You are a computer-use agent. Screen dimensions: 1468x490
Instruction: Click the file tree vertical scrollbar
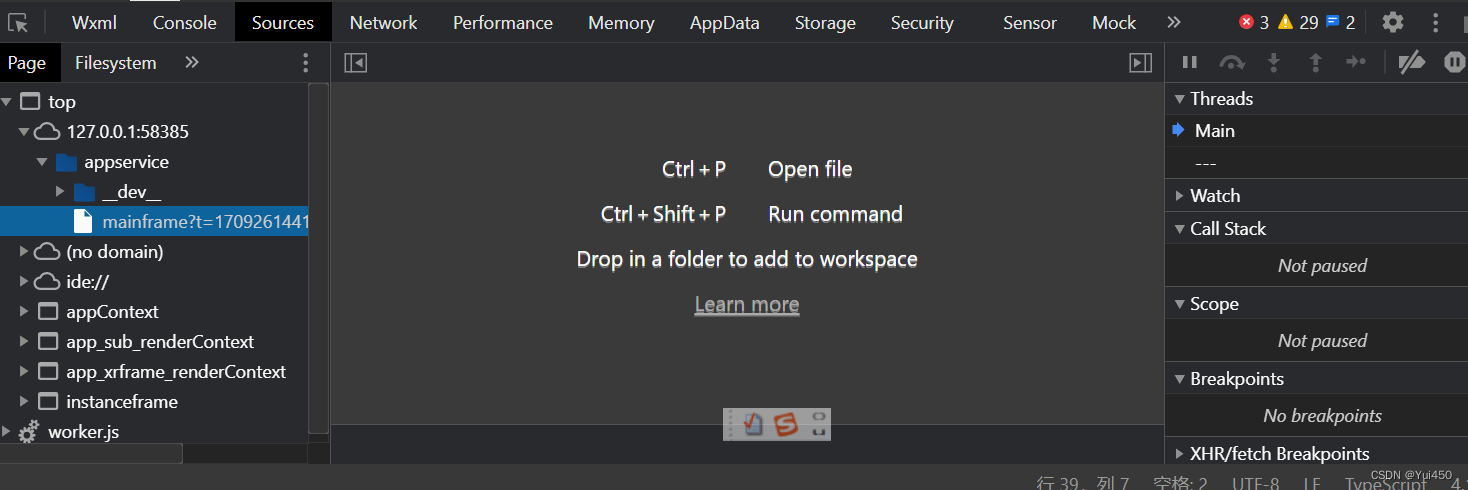[x=318, y=258]
